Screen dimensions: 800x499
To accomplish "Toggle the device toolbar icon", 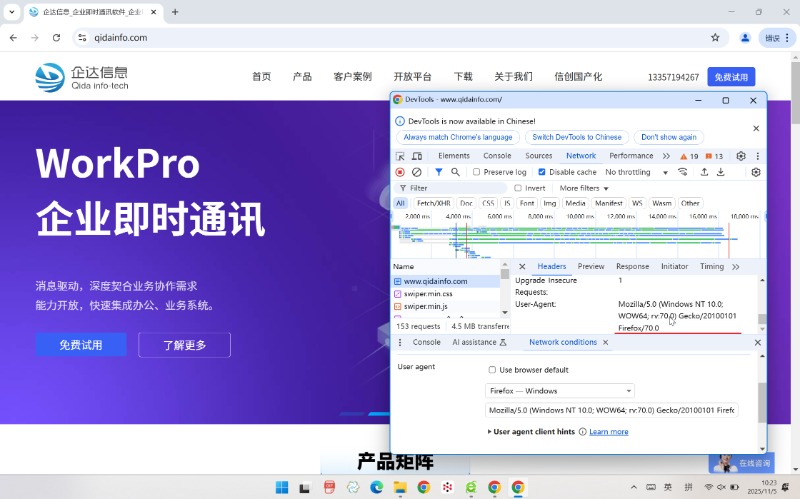I will [x=416, y=156].
